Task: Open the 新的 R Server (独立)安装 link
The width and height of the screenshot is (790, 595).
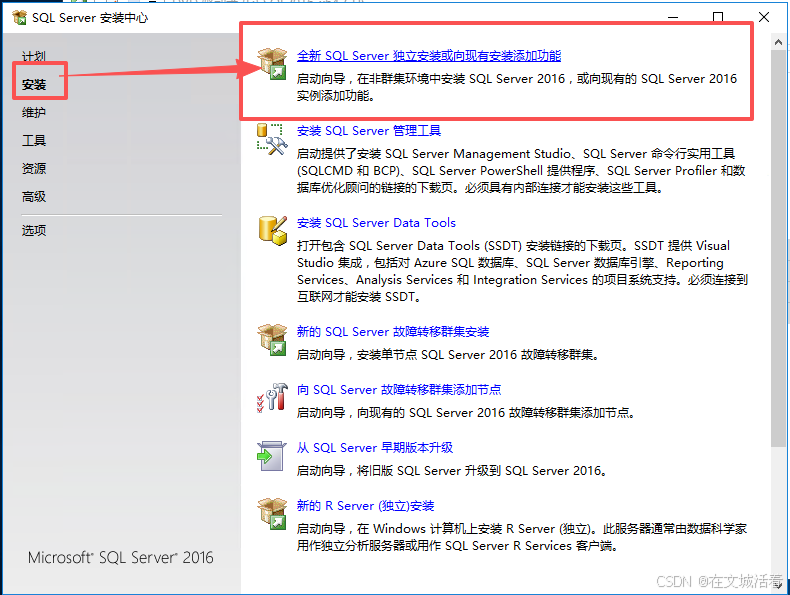Action: coord(365,505)
